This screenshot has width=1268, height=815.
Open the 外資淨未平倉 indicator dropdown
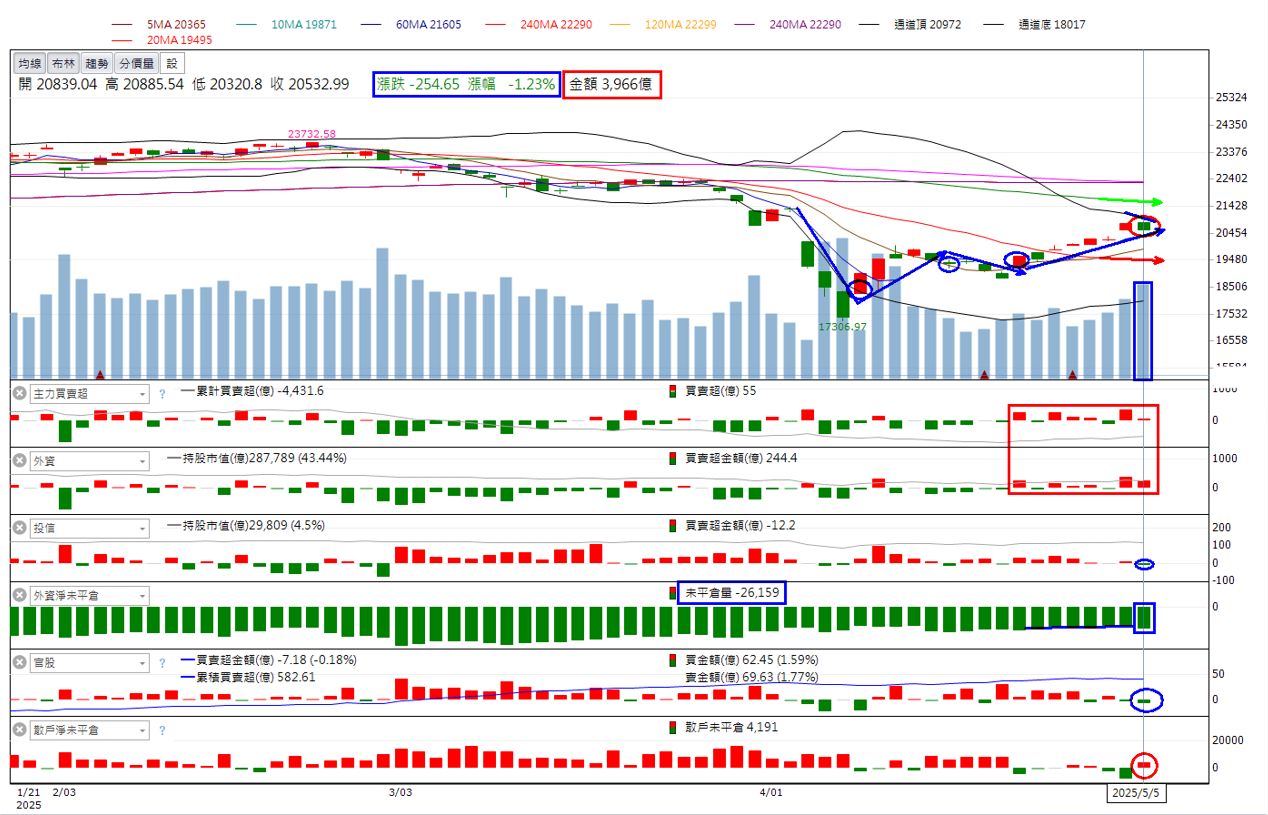tap(89, 596)
